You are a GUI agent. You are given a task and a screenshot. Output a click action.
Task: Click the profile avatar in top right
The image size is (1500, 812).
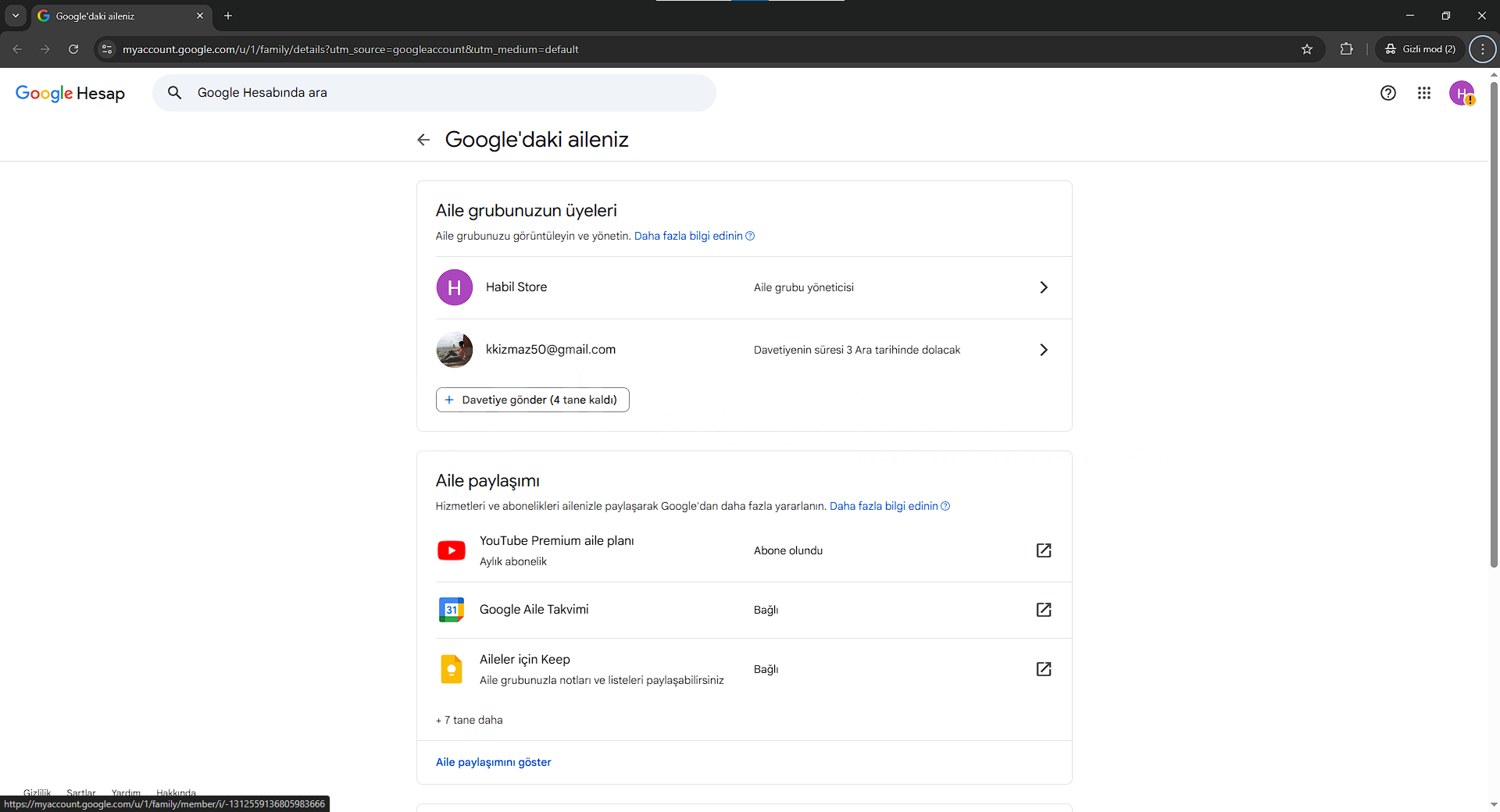pyautogui.click(x=1461, y=93)
